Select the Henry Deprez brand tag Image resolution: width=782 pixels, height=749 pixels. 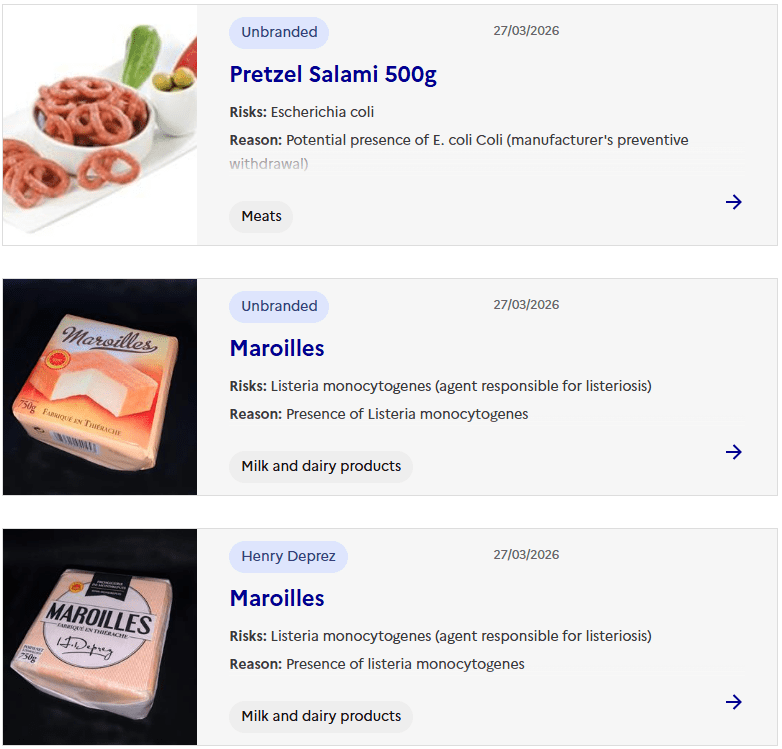pos(288,556)
